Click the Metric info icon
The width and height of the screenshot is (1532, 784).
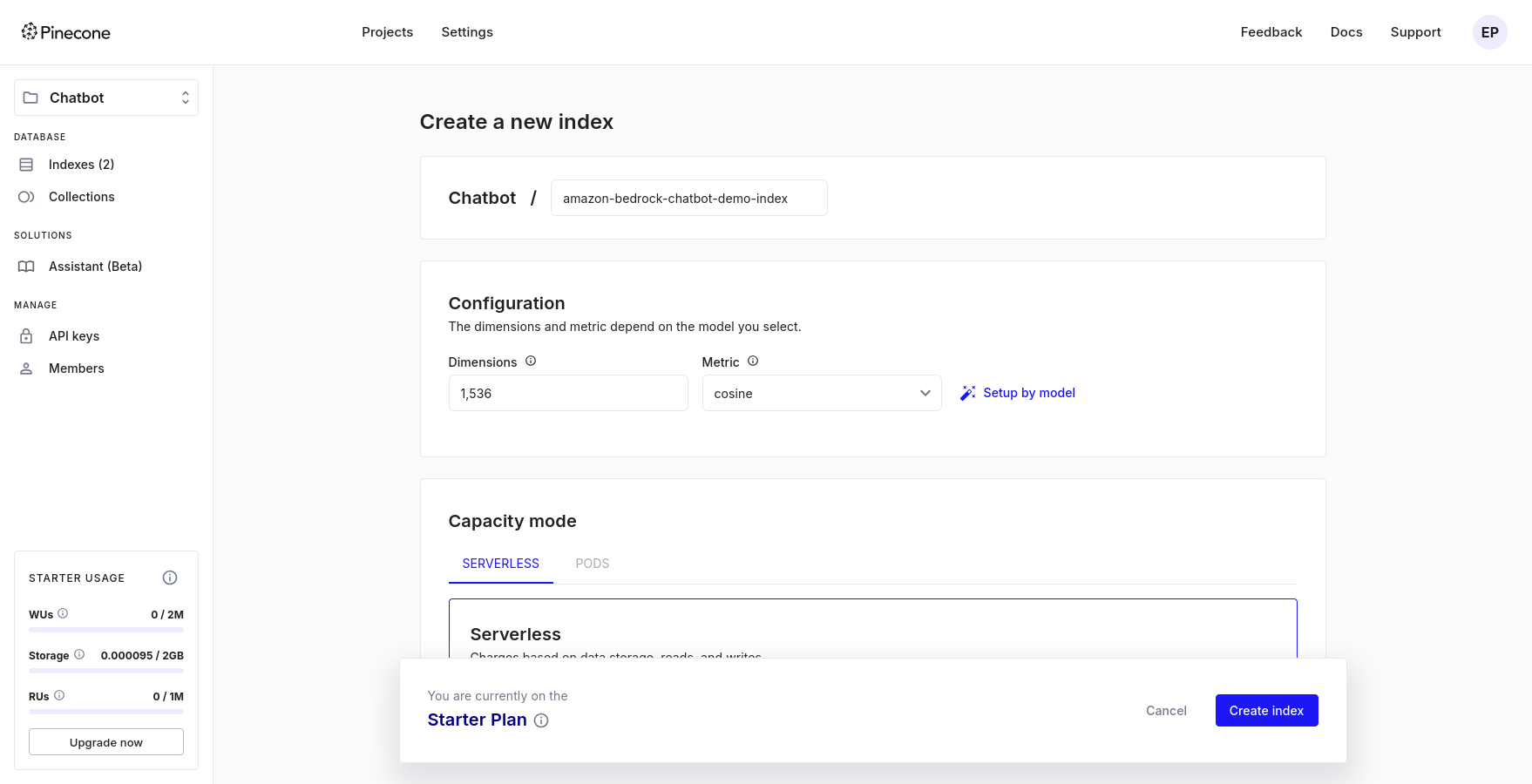(753, 361)
